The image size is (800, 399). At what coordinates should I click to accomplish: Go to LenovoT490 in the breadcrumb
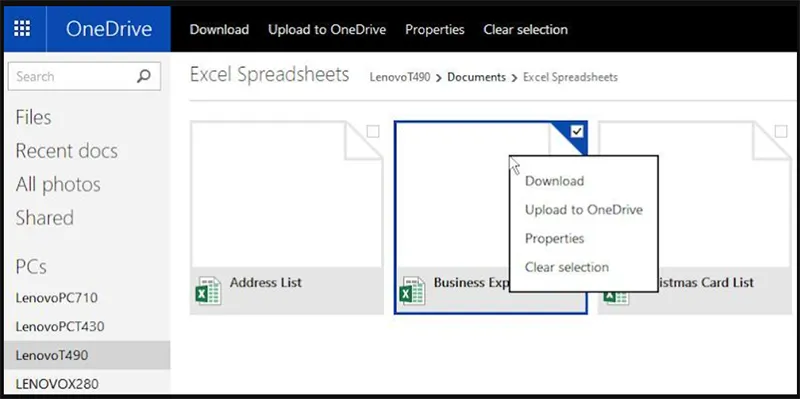(x=400, y=78)
